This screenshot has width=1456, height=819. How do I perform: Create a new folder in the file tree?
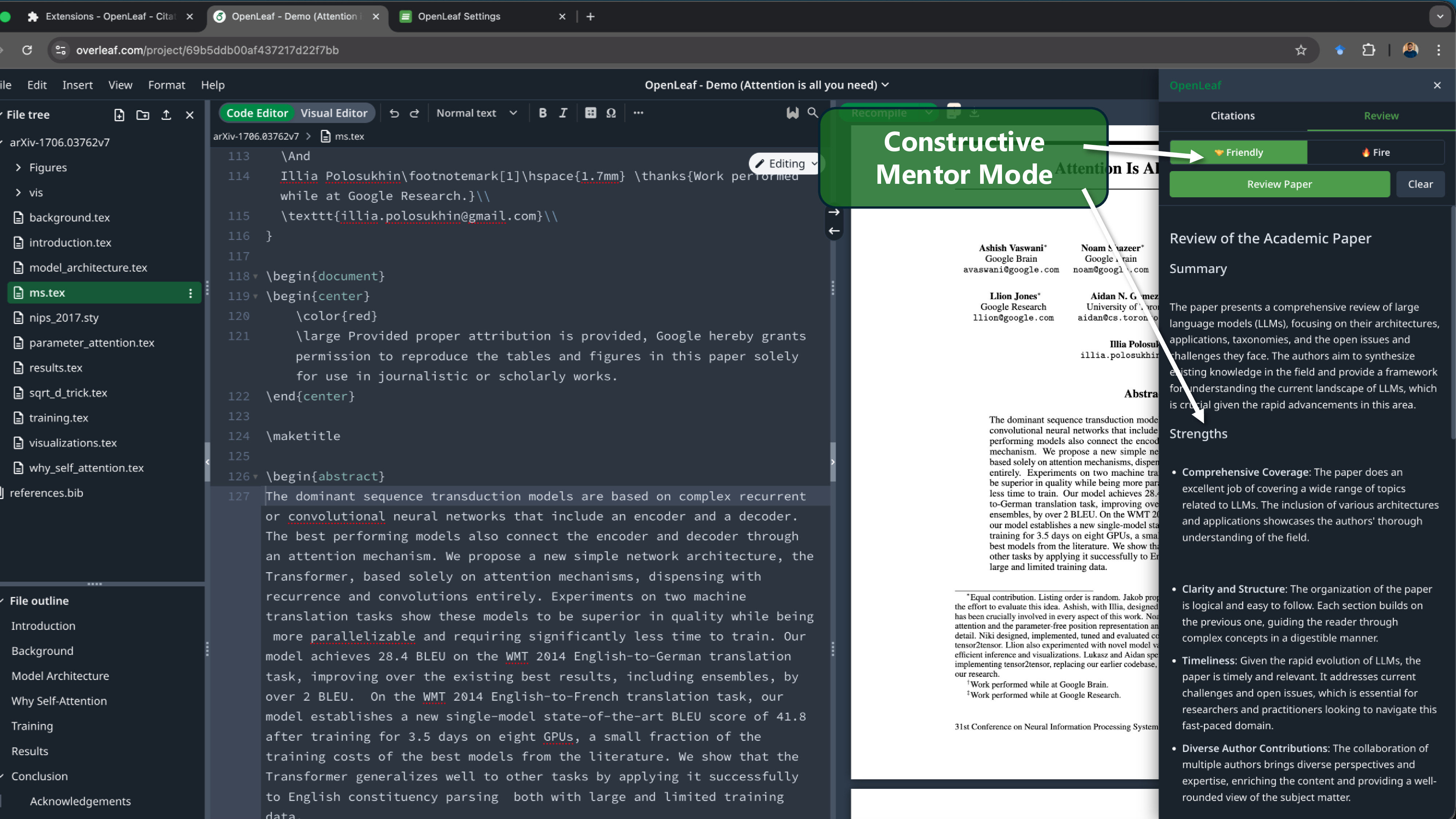[143, 115]
